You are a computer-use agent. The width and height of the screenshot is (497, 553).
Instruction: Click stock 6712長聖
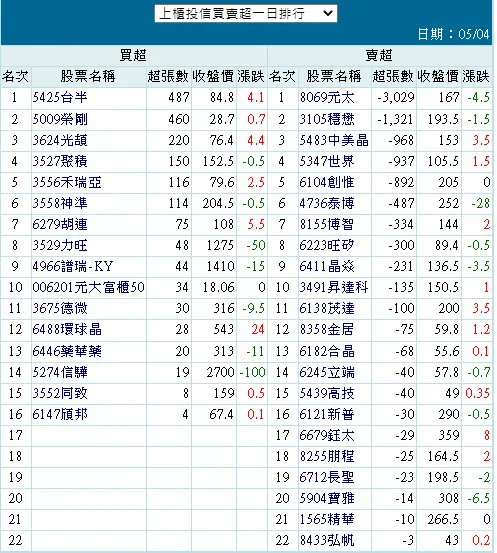327,478
